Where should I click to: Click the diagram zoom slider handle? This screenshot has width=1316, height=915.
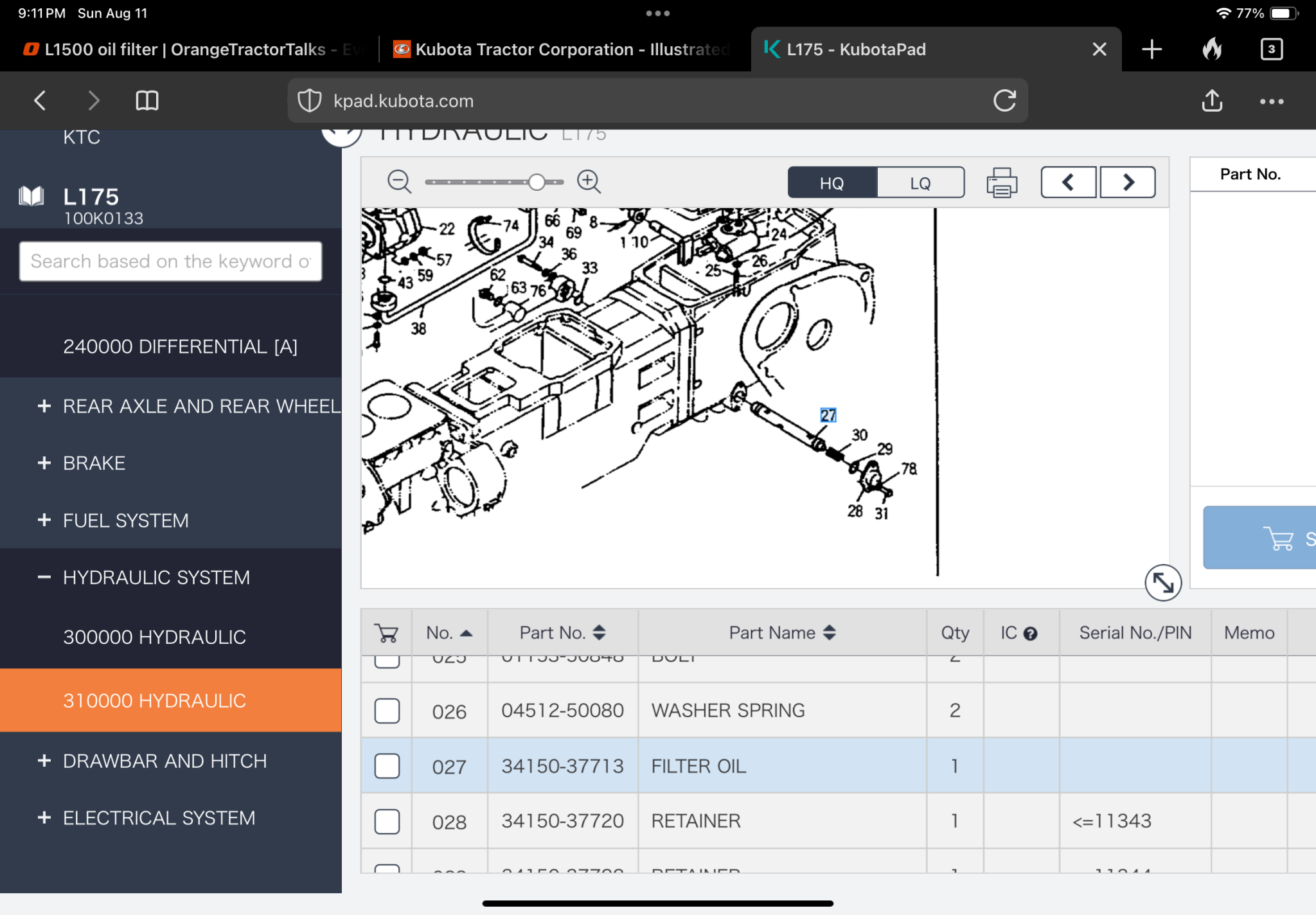point(537,182)
